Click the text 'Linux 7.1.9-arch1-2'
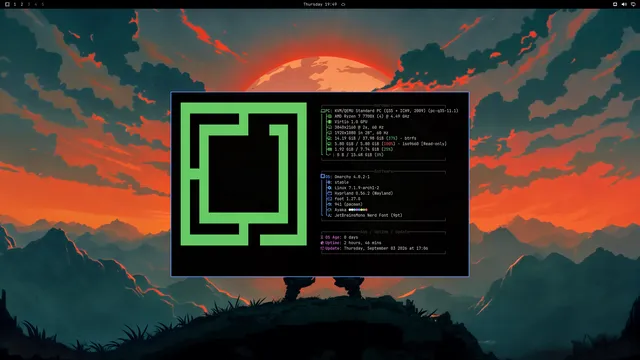 pos(357,188)
